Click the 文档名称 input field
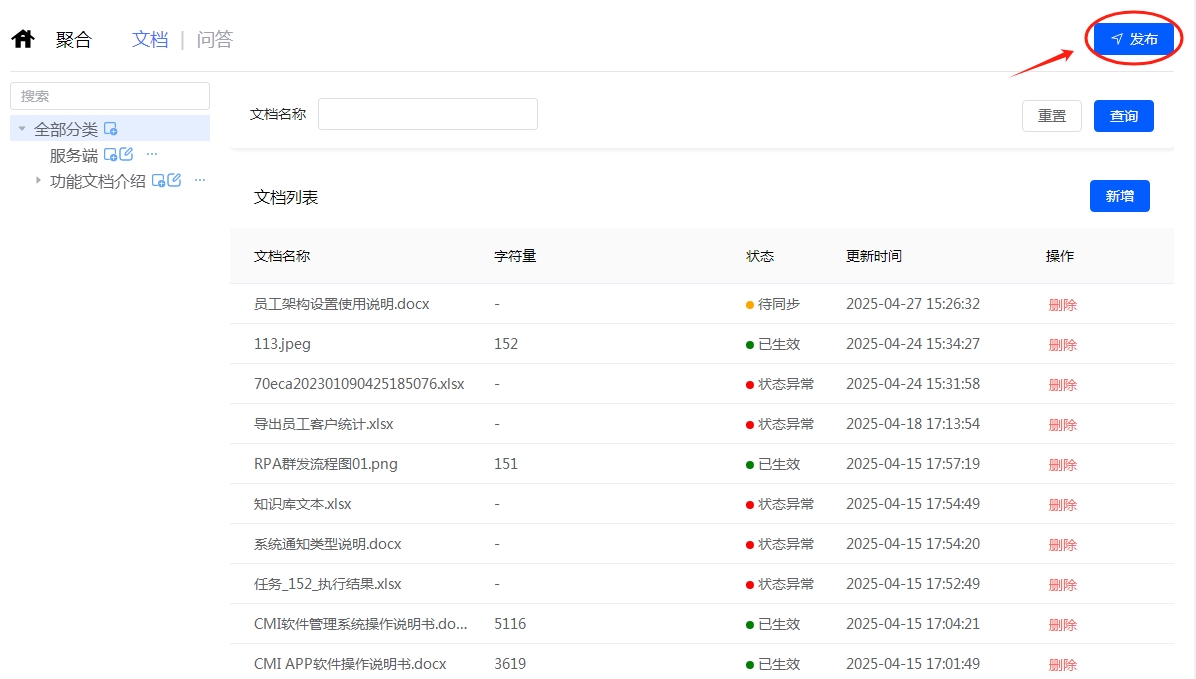This screenshot has width=1196, height=679. click(427, 114)
